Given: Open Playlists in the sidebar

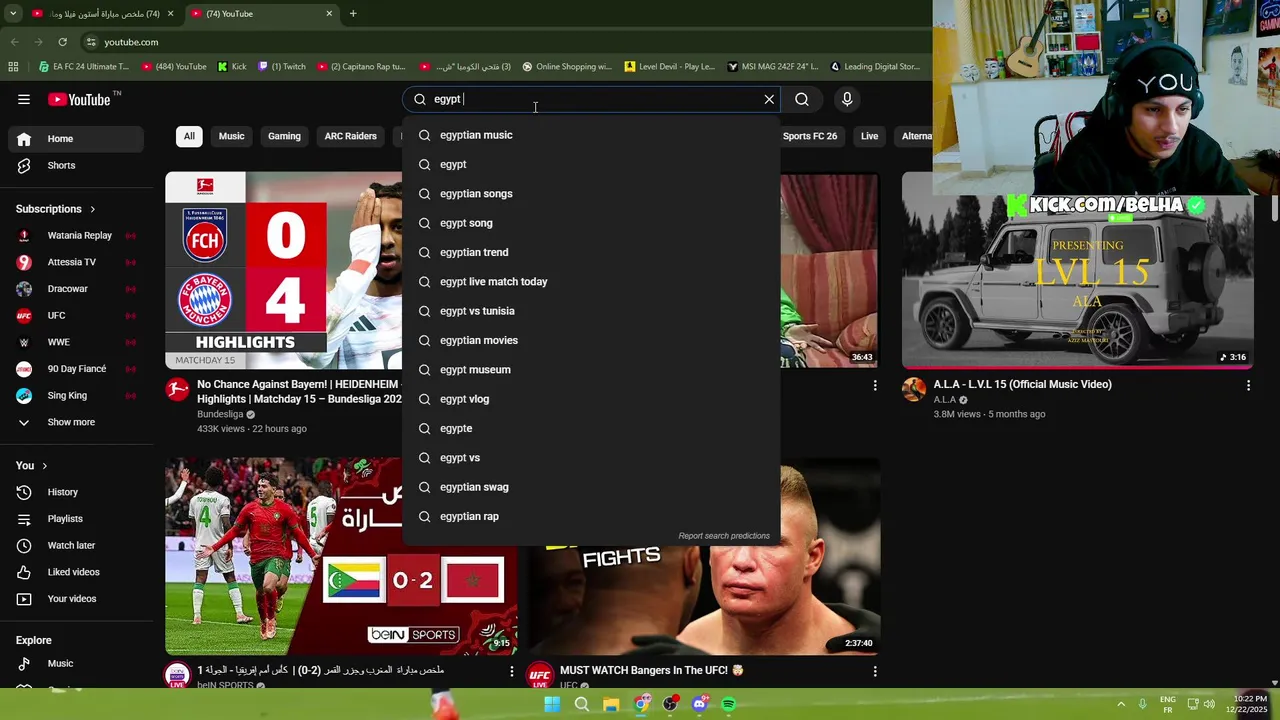Looking at the screenshot, I should coord(76,519).
